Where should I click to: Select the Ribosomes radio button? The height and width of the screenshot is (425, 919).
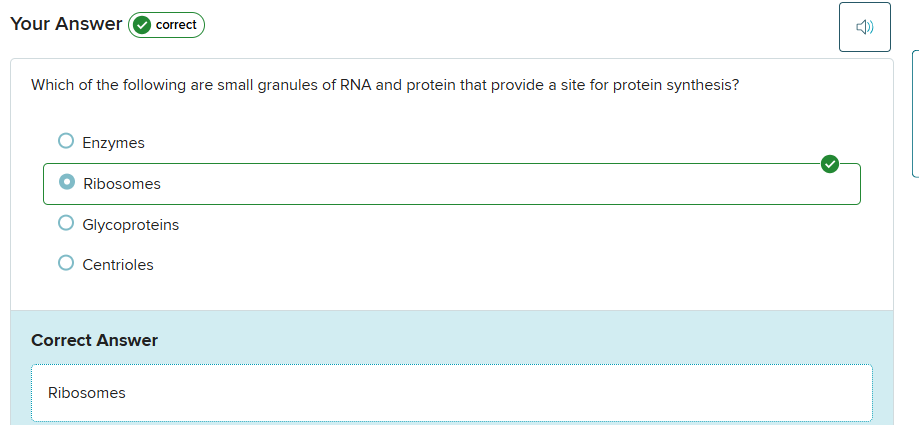point(67,183)
